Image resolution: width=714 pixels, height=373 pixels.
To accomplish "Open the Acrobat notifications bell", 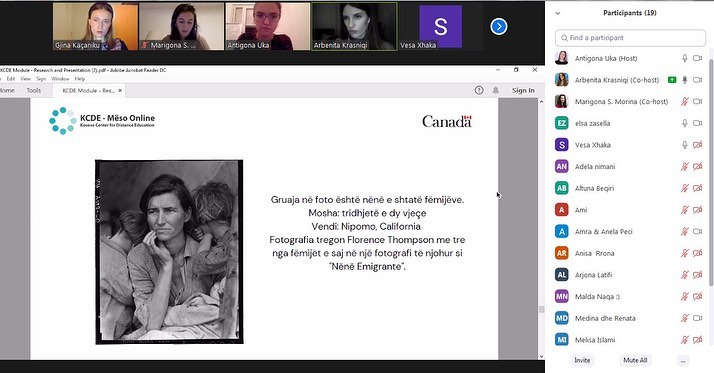I will point(496,90).
